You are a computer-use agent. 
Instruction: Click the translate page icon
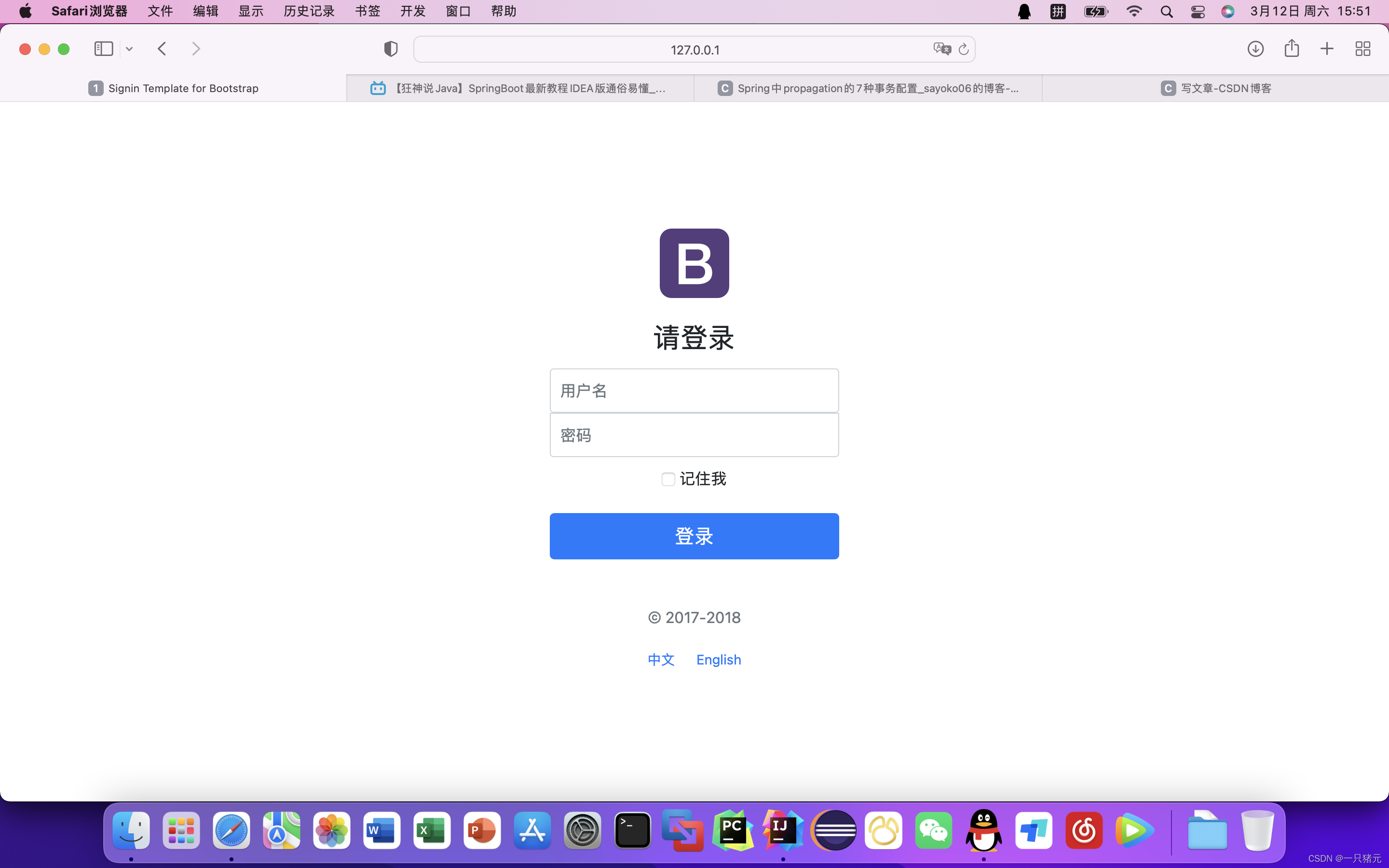click(x=941, y=49)
